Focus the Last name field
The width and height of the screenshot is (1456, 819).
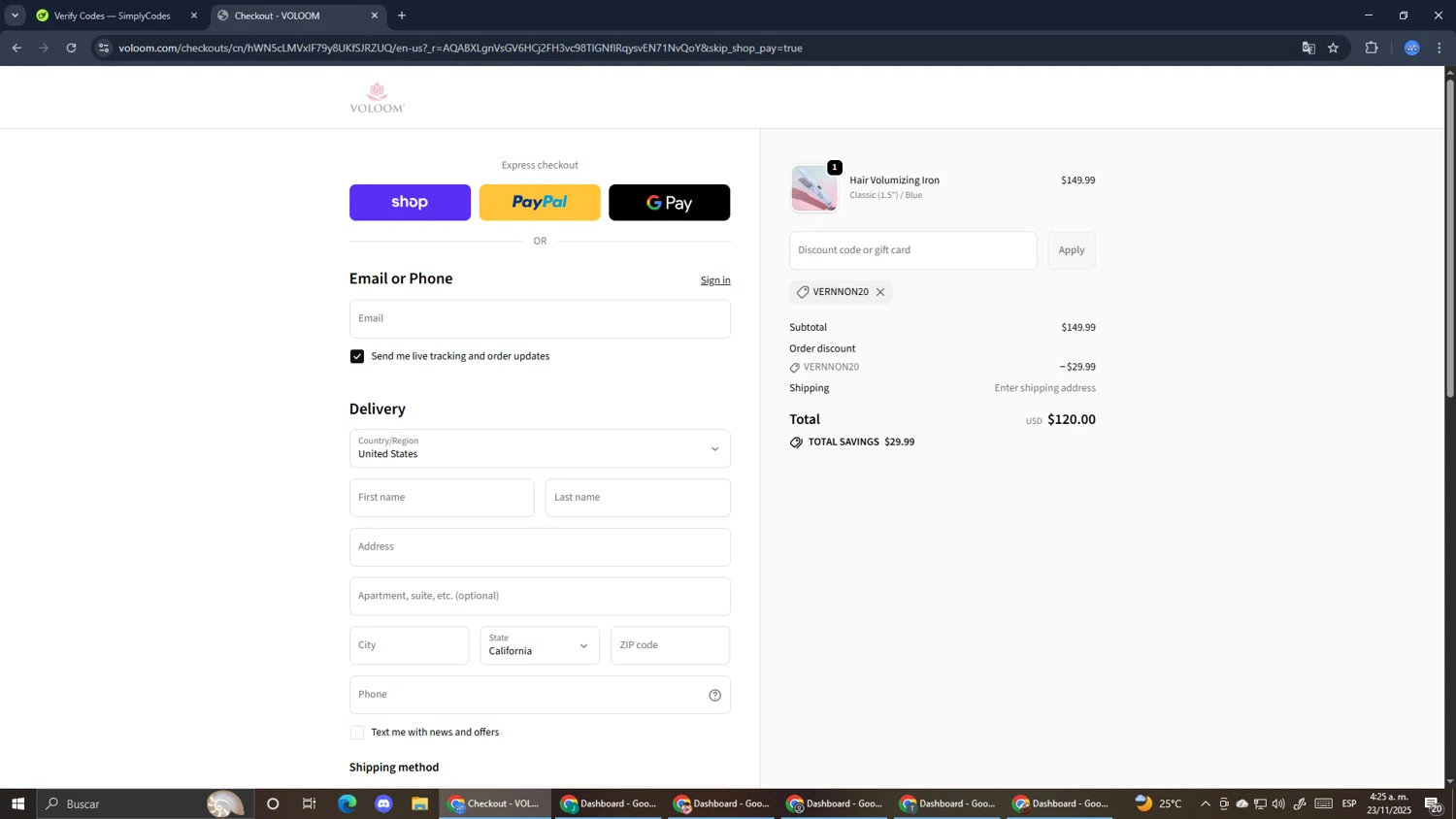(x=638, y=498)
